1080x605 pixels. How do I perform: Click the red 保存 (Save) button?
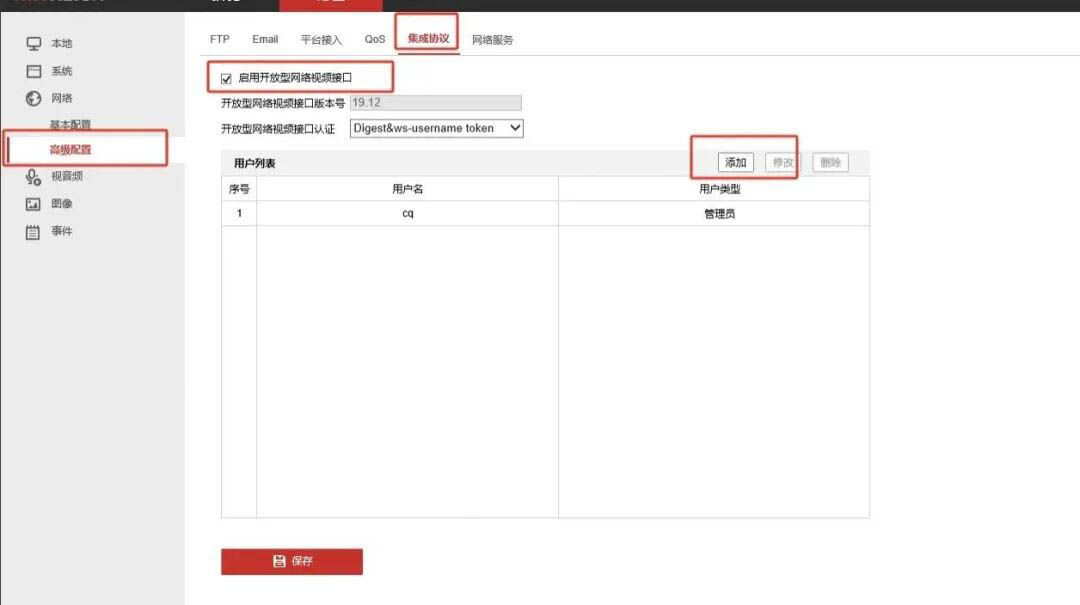point(292,562)
